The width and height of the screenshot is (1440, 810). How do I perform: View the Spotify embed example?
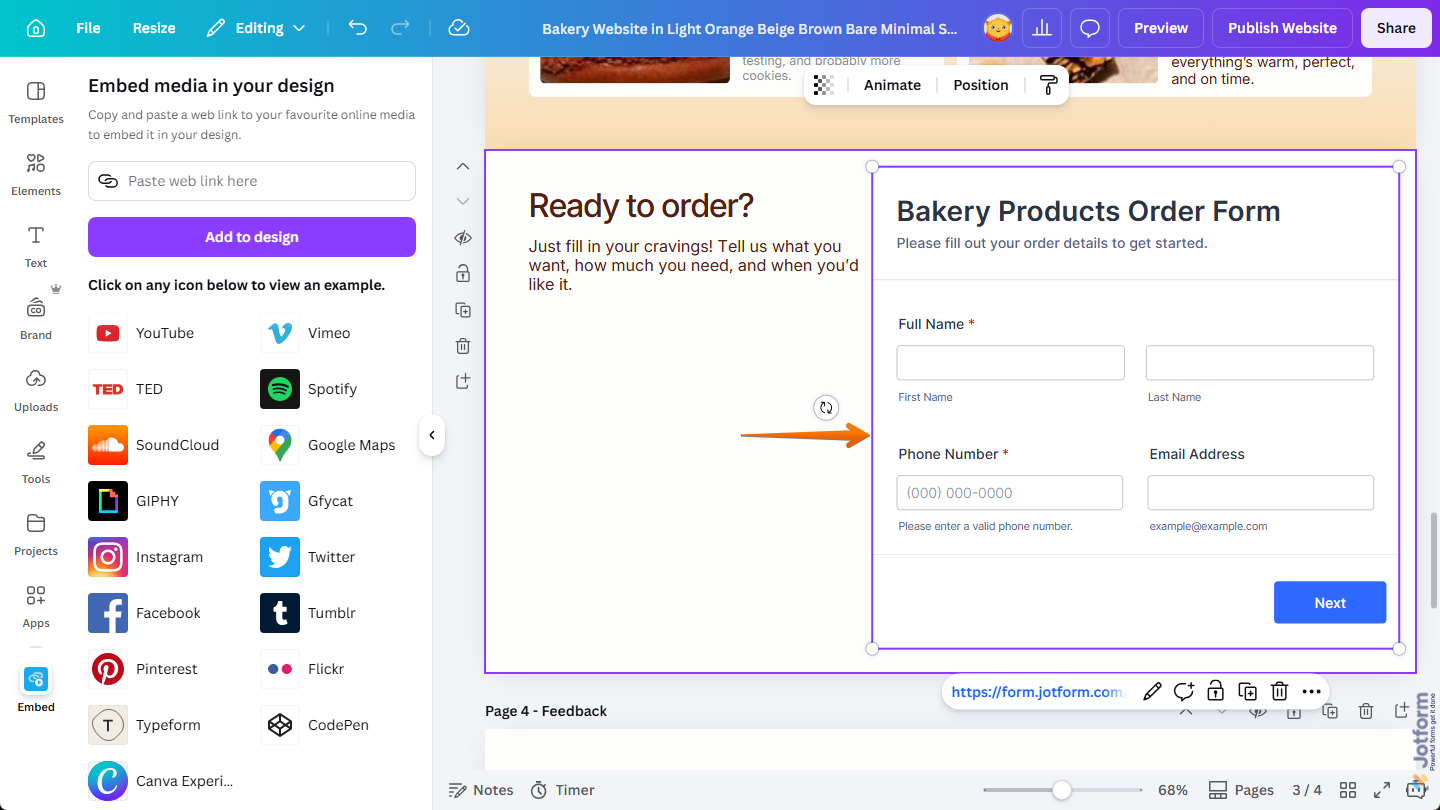click(x=309, y=389)
